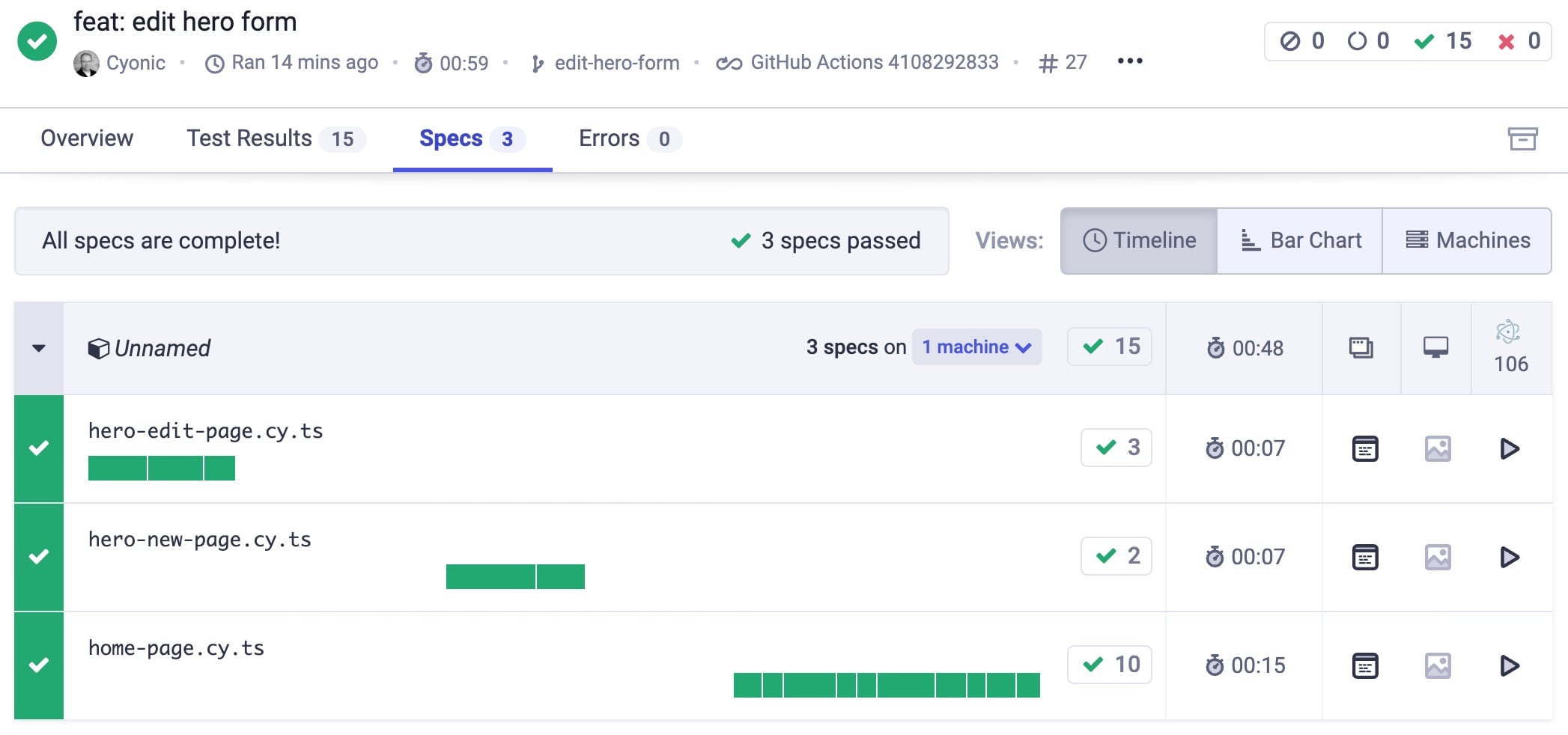1568x735 pixels.
Task: Play video for home-page.cy.ts
Action: point(1510,665)
